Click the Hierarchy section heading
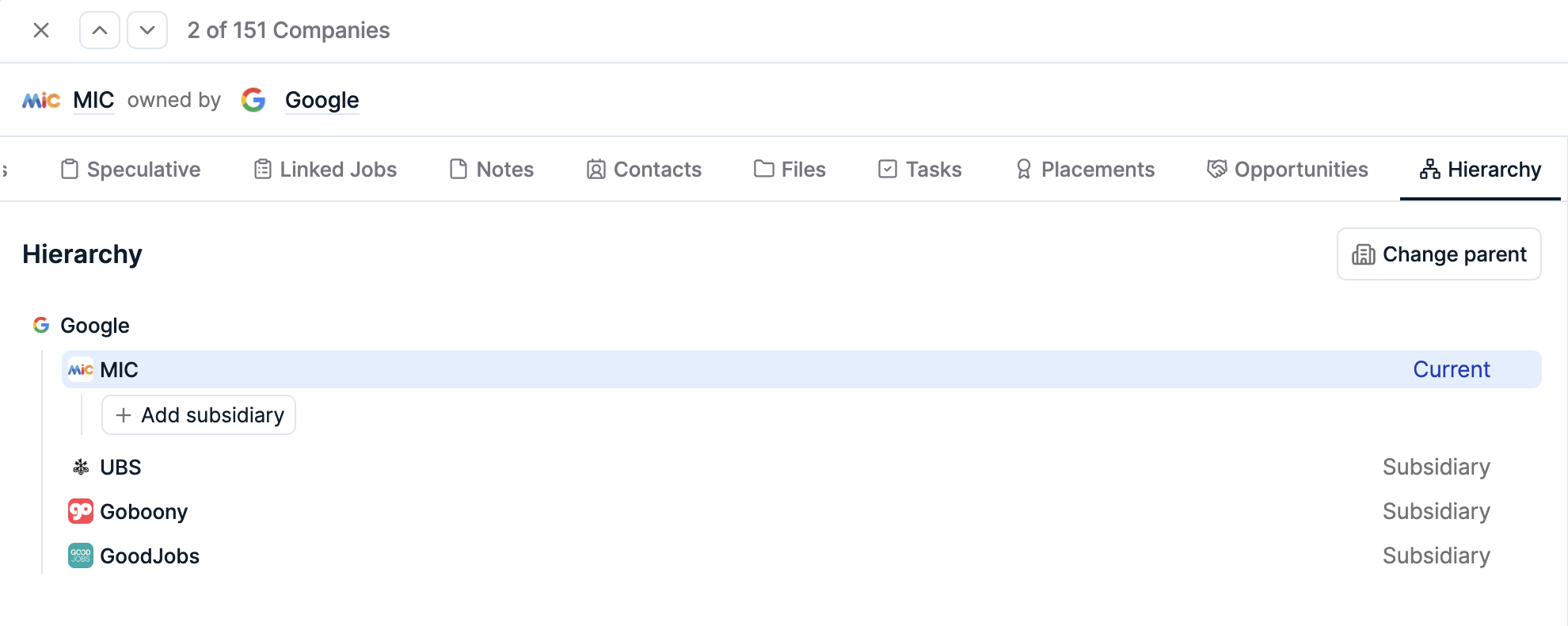Screen dimensions: 1568x626 pos(82,254)
